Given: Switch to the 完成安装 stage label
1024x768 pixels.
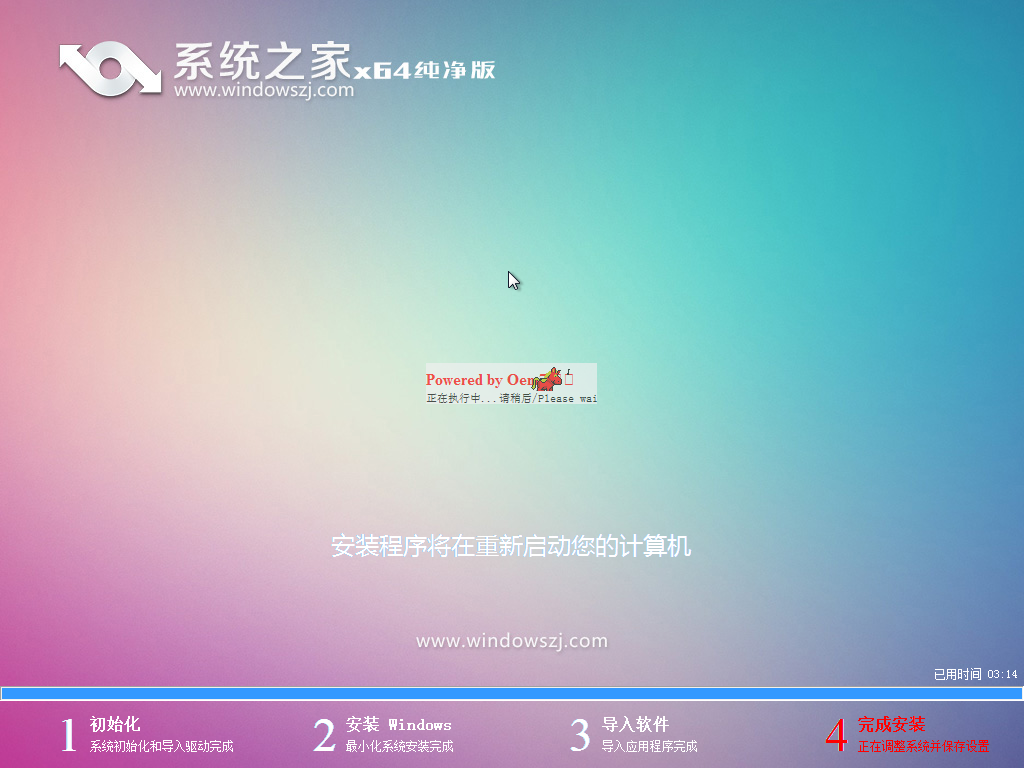Looking at the screenshot, I should (x=889, y=724).
